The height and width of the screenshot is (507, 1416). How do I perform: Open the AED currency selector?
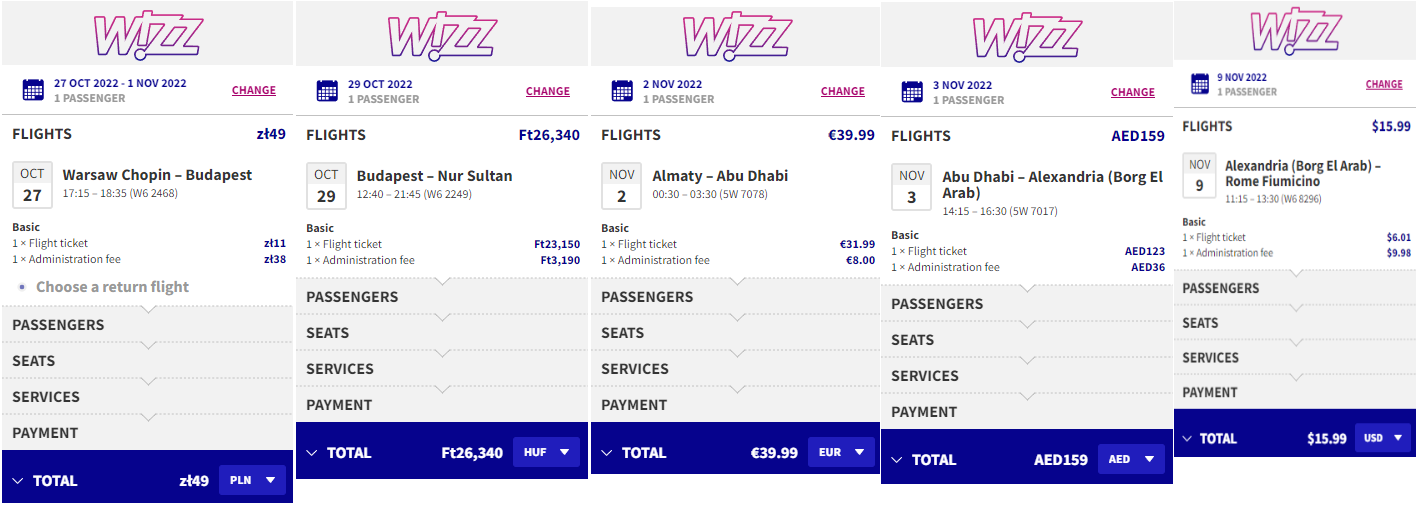point(1131,459)
